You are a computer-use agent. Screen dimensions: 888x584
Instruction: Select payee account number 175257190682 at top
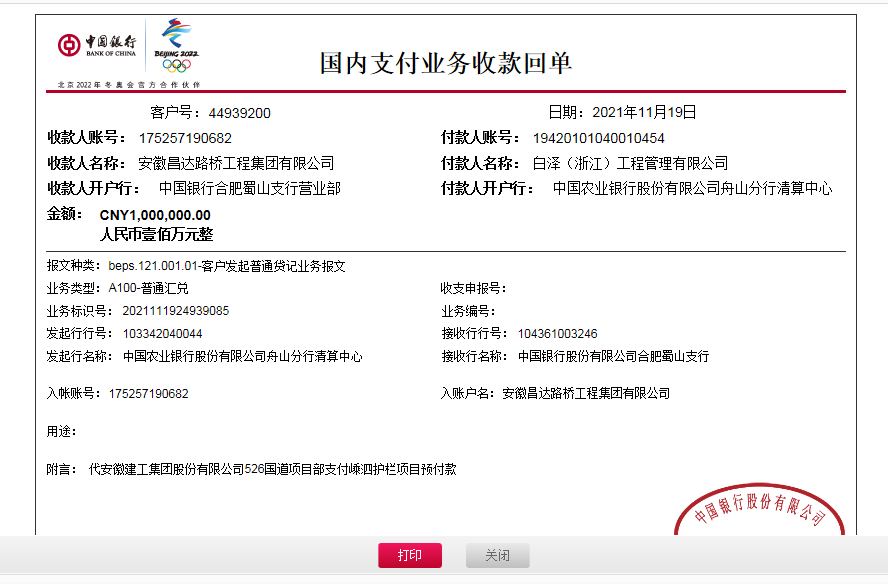coord(185,138)
